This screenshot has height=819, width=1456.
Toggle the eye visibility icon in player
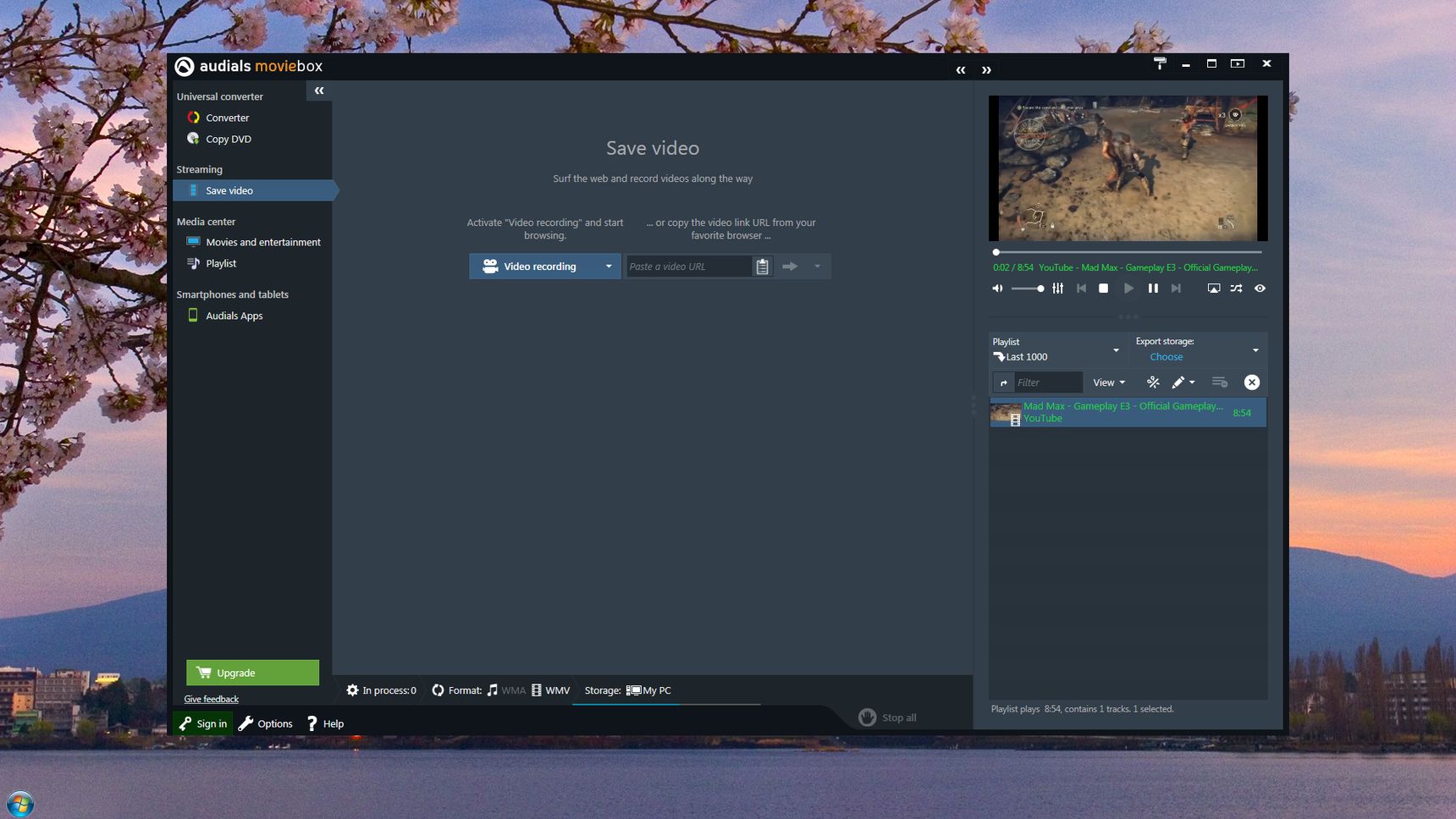pyautogui.click(x=1260, y=289)
